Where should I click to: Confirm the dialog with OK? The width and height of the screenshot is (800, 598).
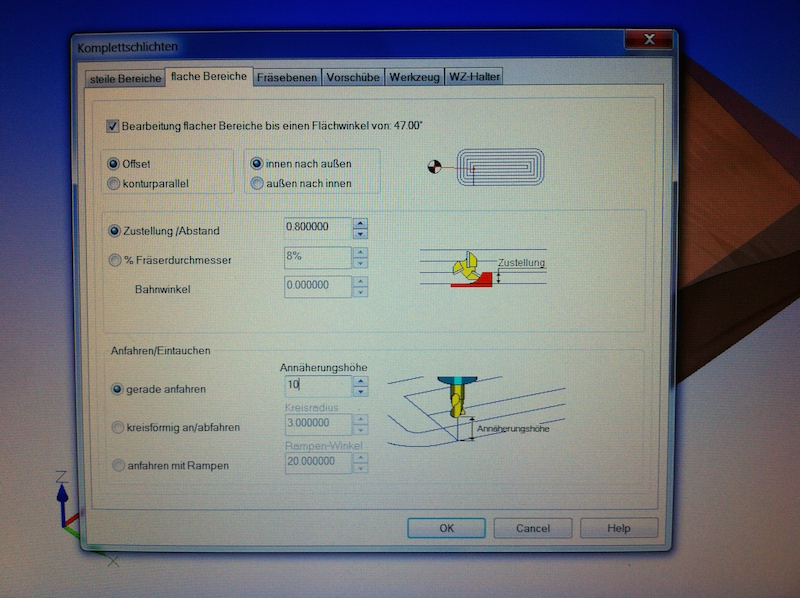[x=446, y=528]
